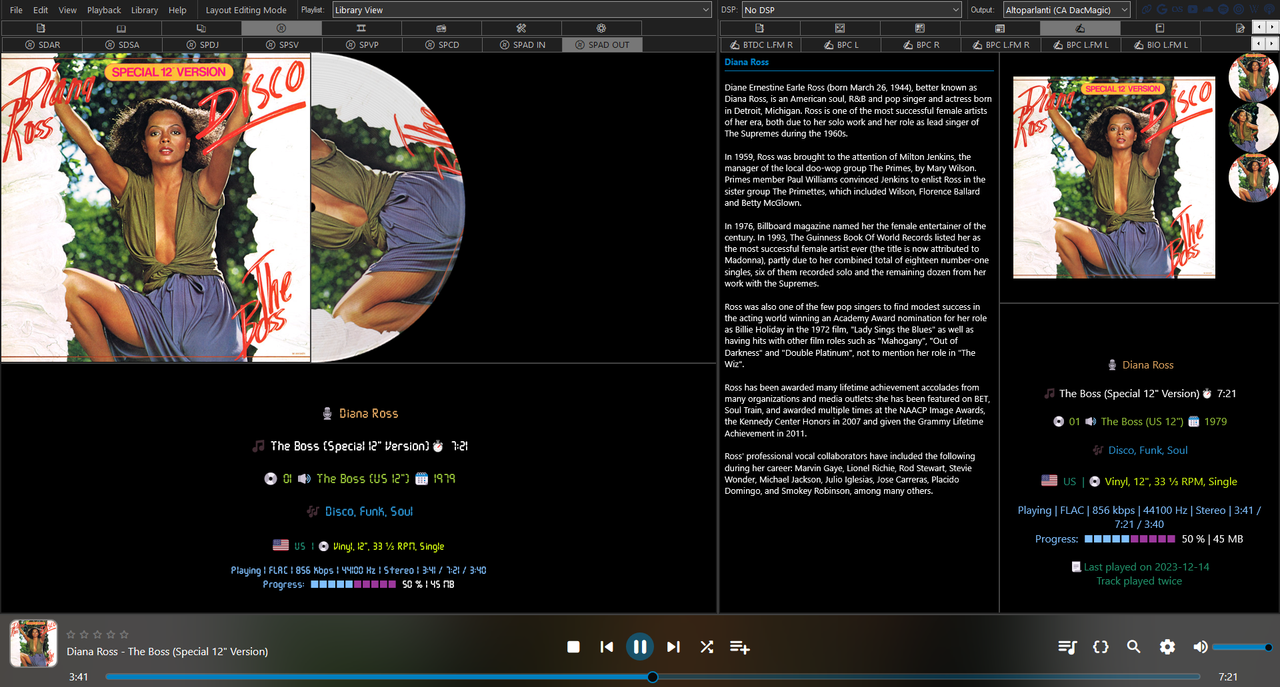This screenshot has height=687, width=1280.
Task: Open the DSP preset dropdown
Action: pos(851,10)
